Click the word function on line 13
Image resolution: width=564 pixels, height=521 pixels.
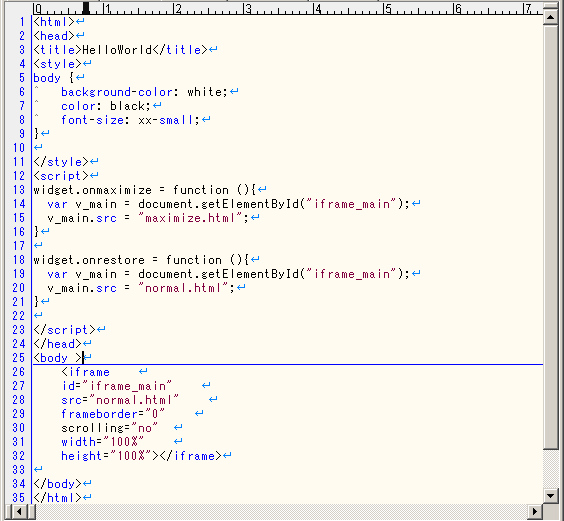pos(201,190)
